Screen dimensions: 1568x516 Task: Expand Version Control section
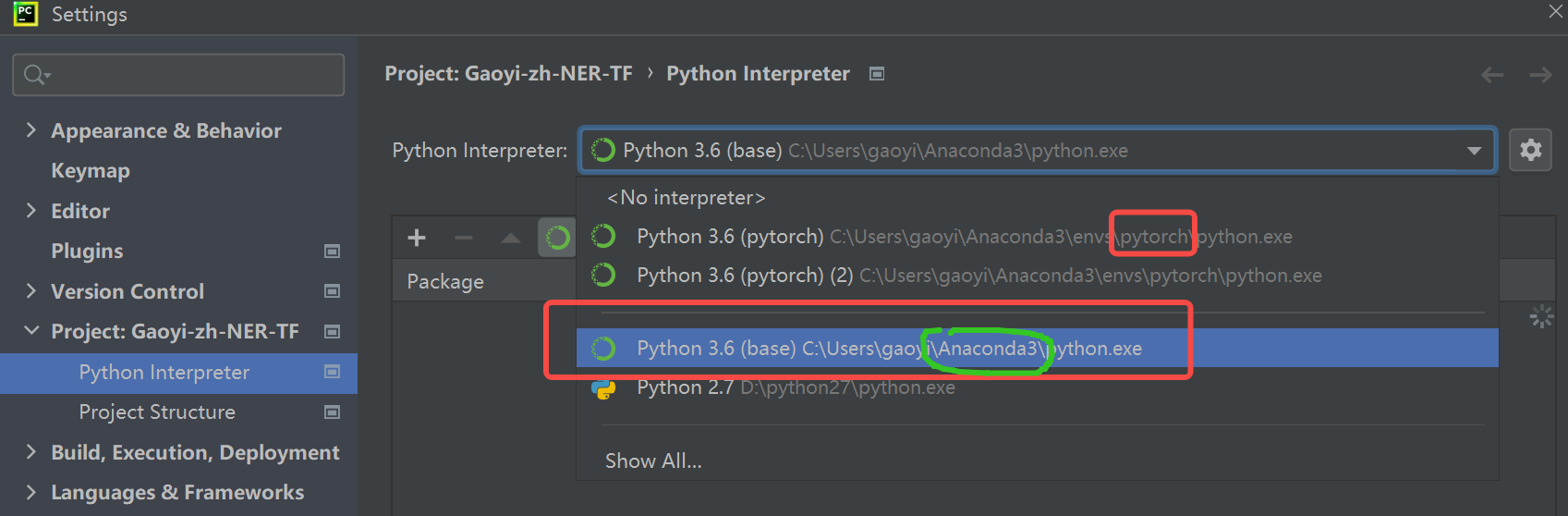30,291
